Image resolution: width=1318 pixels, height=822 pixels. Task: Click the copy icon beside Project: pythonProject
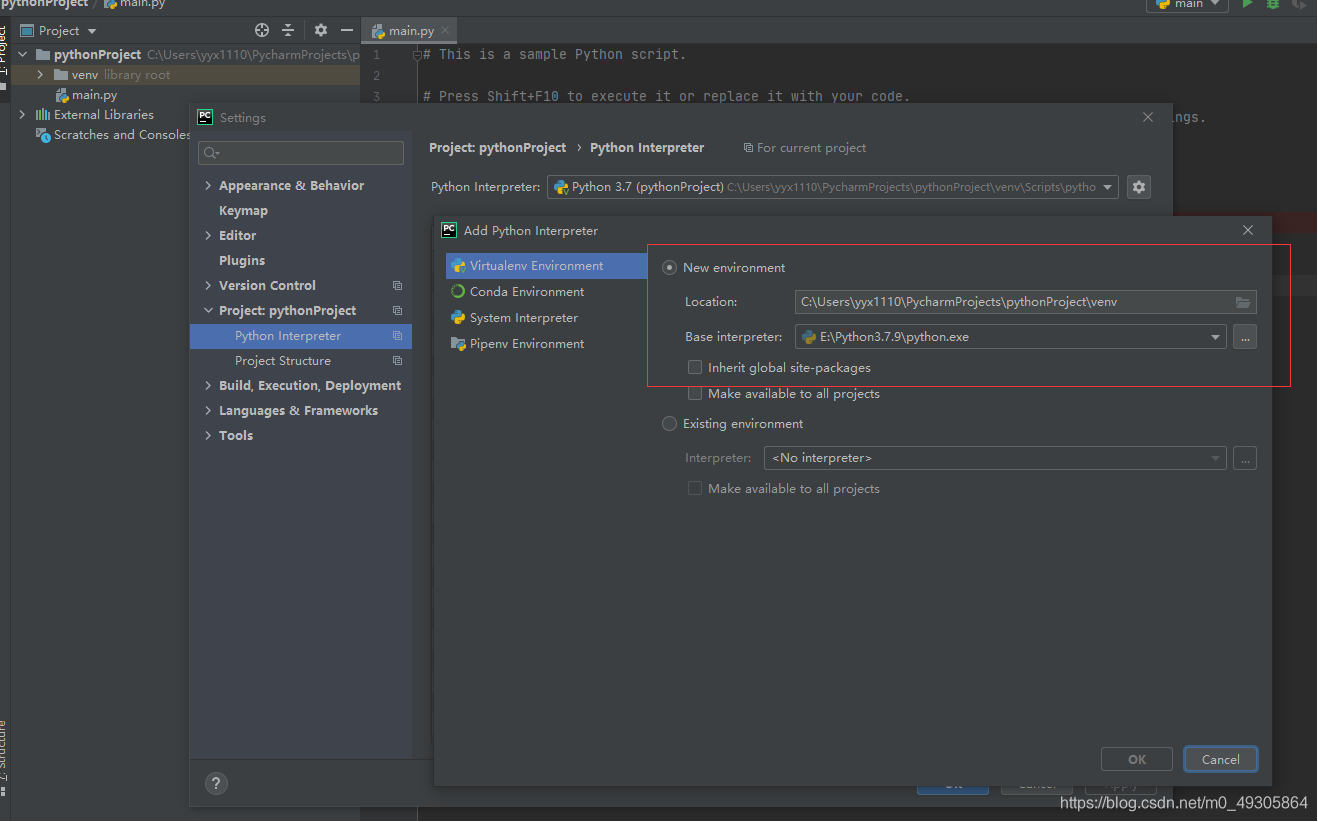pos(397,311)
